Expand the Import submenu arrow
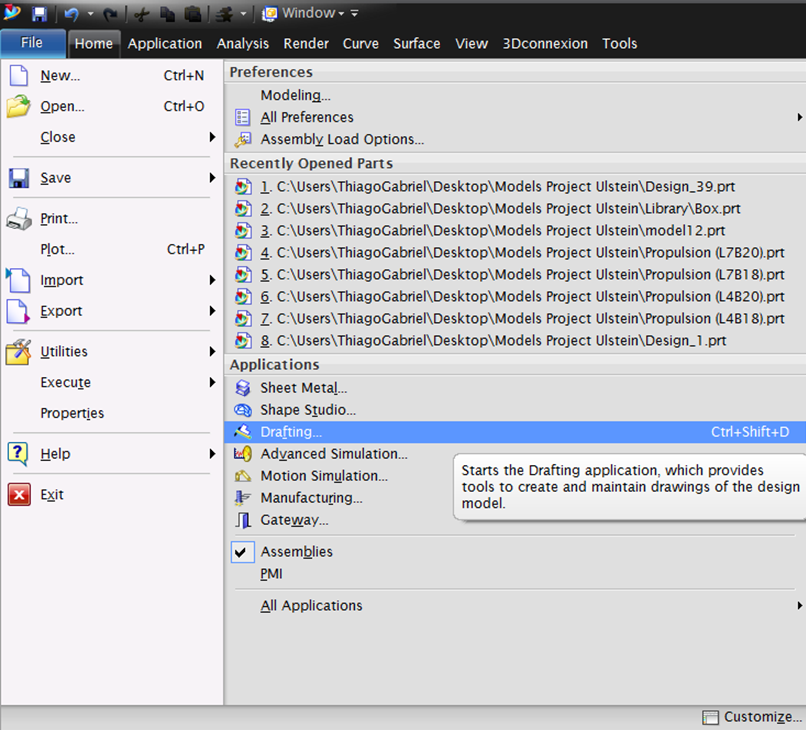The height and width of the screenshot is (730, 806). (212, 280)
